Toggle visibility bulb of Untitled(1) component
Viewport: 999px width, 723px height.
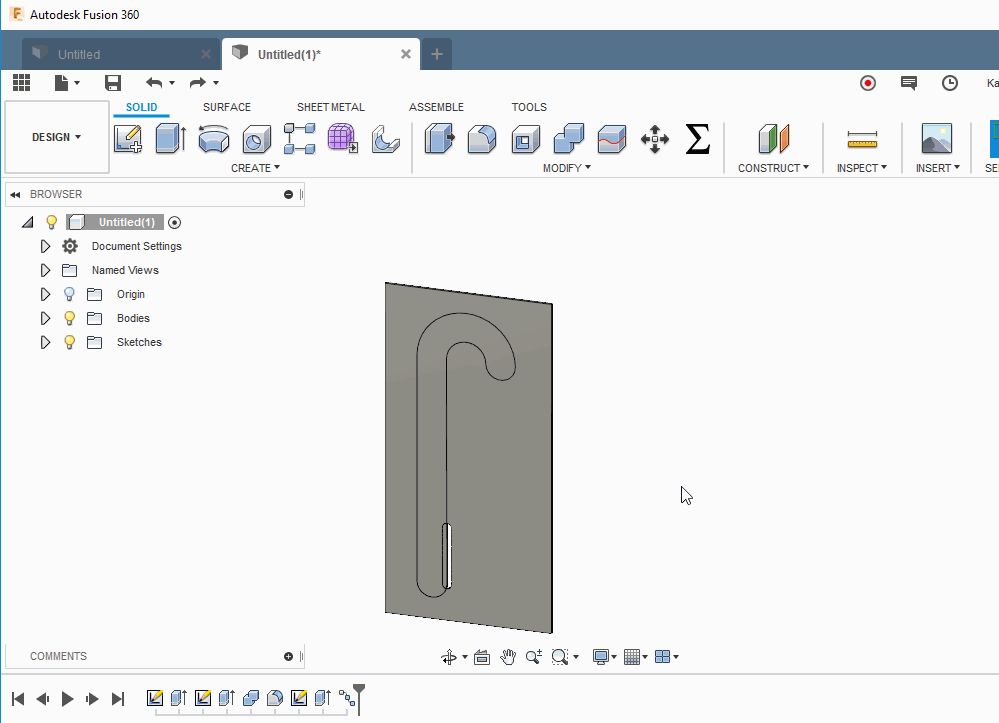pyautogui.click(x=52, y=222)
